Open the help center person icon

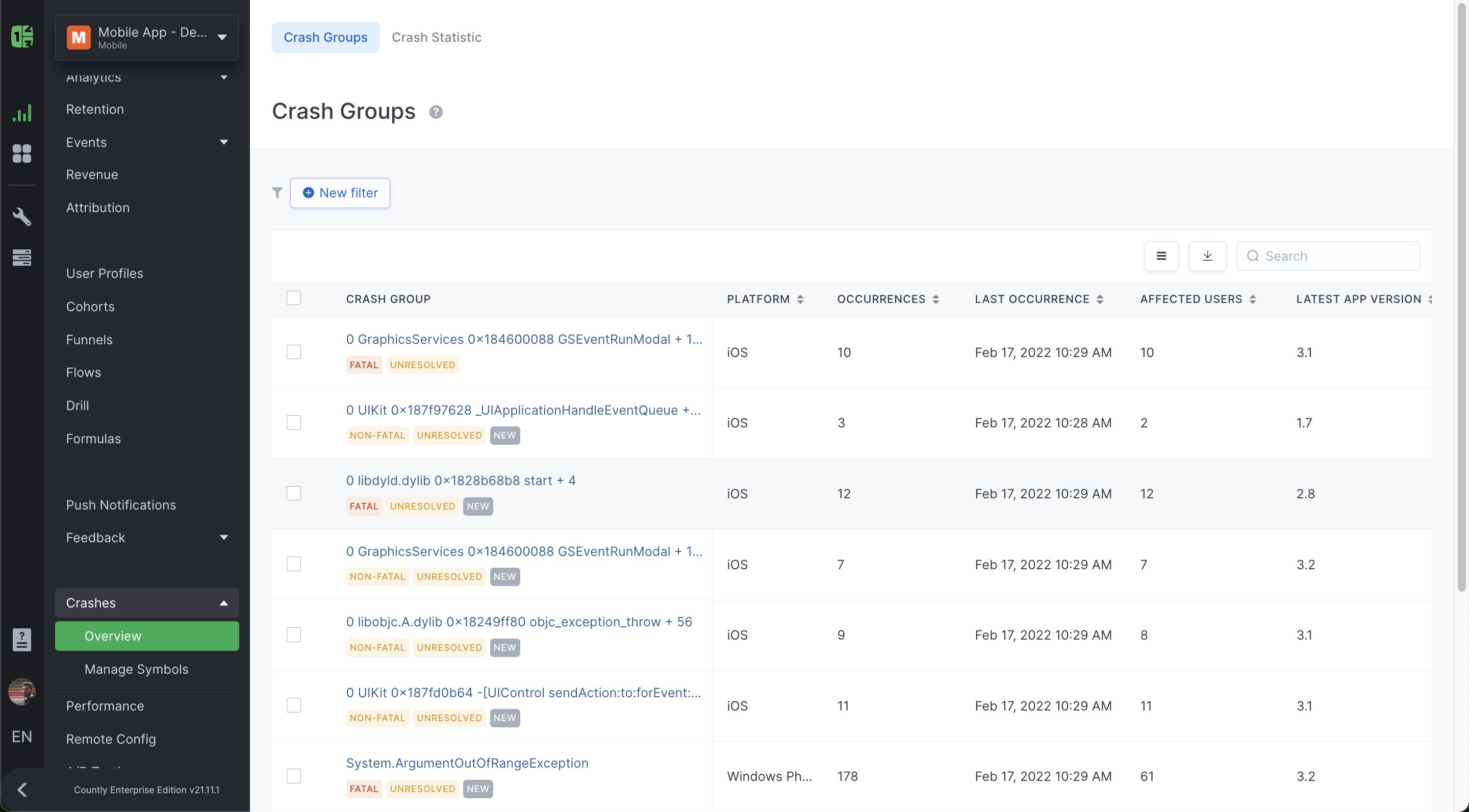[x=21, y=640]
